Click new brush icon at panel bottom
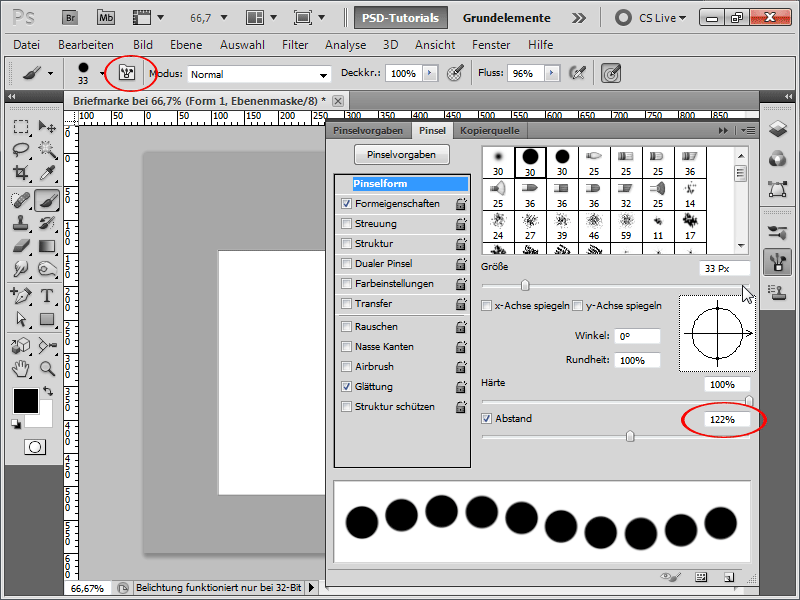The height and width of the screenshot is (600, 800). [729, 577]
